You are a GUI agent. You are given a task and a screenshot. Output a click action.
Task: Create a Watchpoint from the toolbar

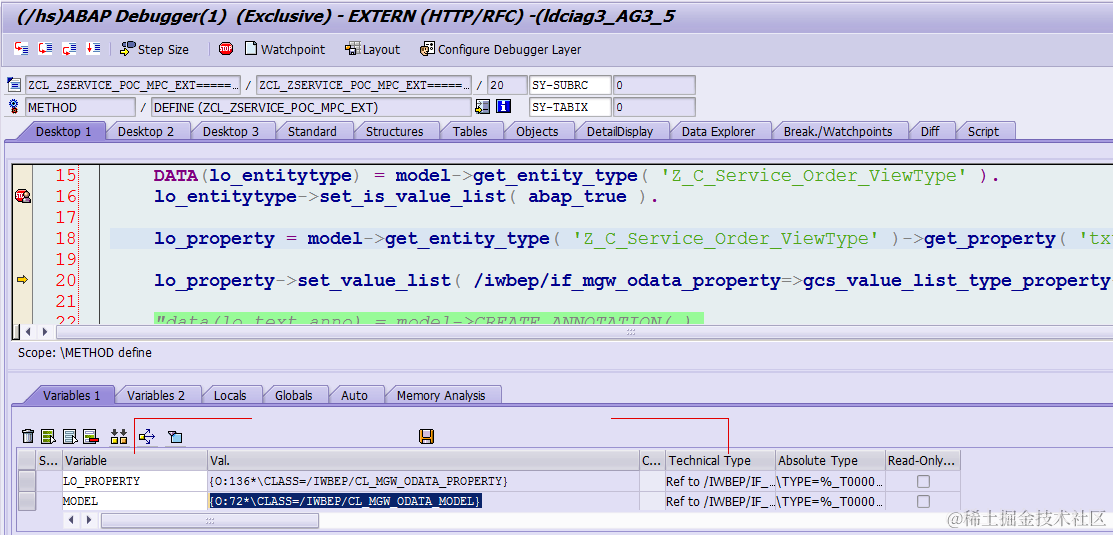point(285,49)
